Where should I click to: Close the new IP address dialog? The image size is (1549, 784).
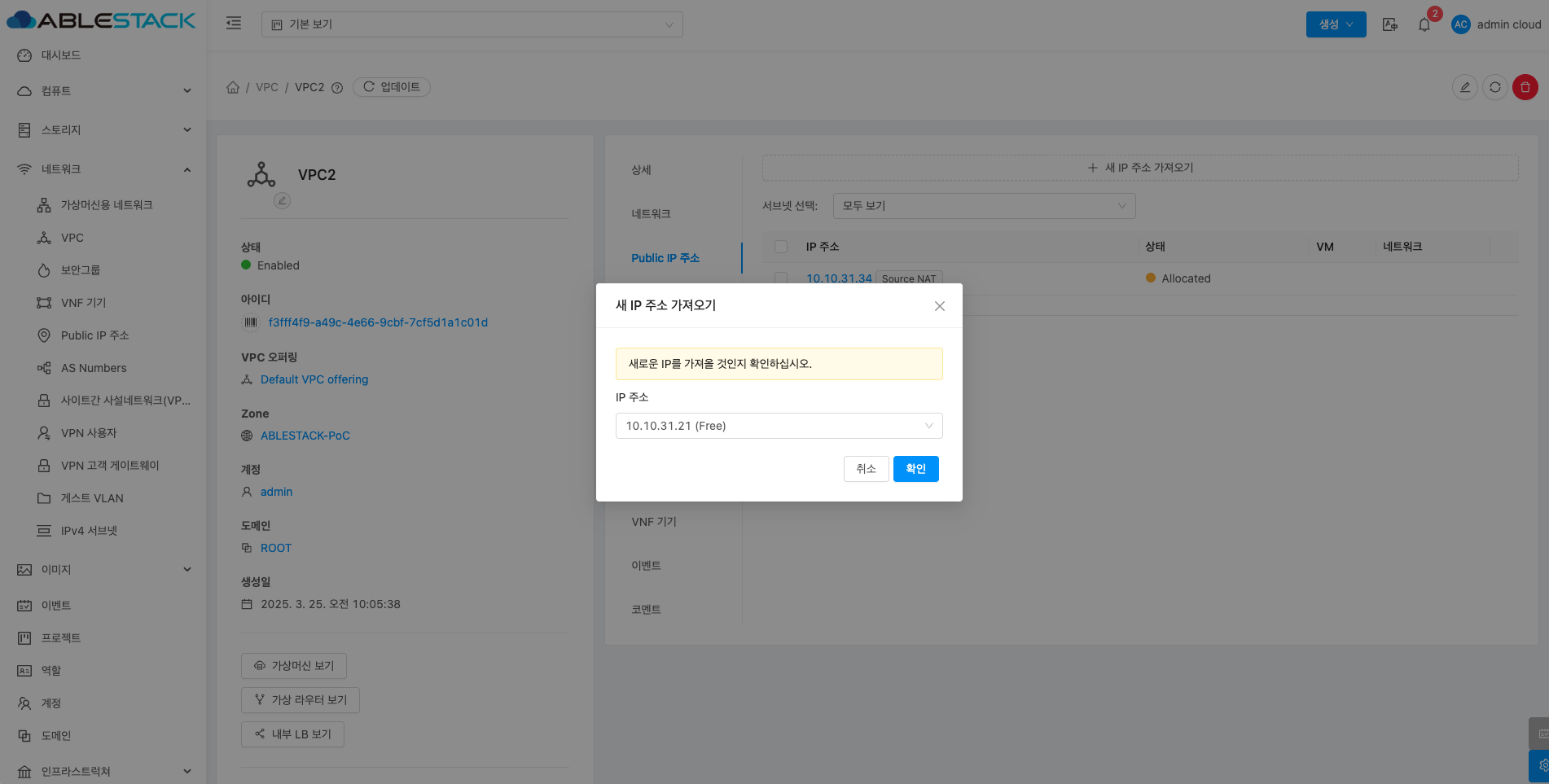pos(939,306)
